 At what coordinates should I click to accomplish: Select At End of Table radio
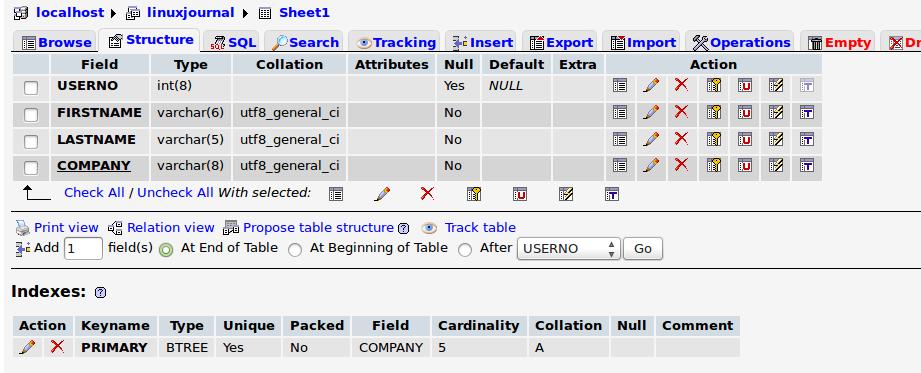point(166,250)
